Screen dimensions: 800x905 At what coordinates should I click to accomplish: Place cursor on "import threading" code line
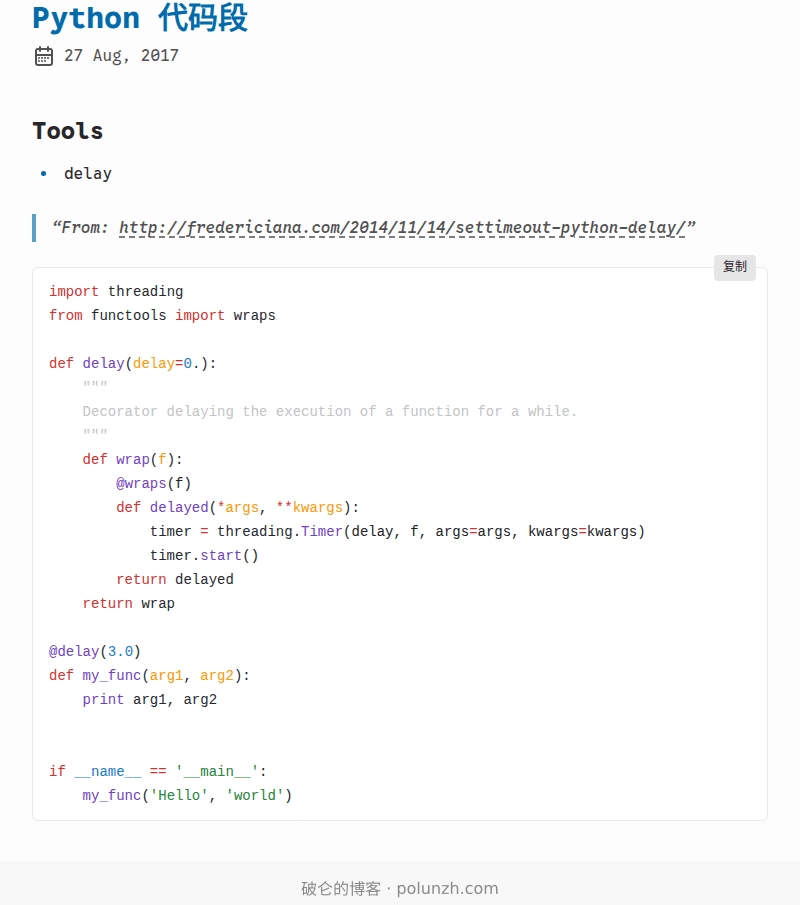[x=116, y=292]
